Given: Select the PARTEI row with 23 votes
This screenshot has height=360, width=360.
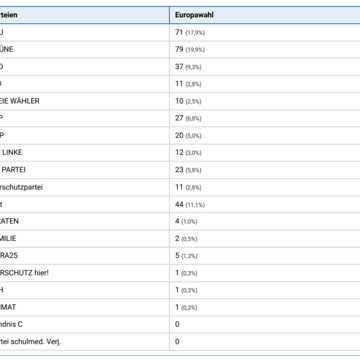Looking at the screenshot, I should (180, 170).
